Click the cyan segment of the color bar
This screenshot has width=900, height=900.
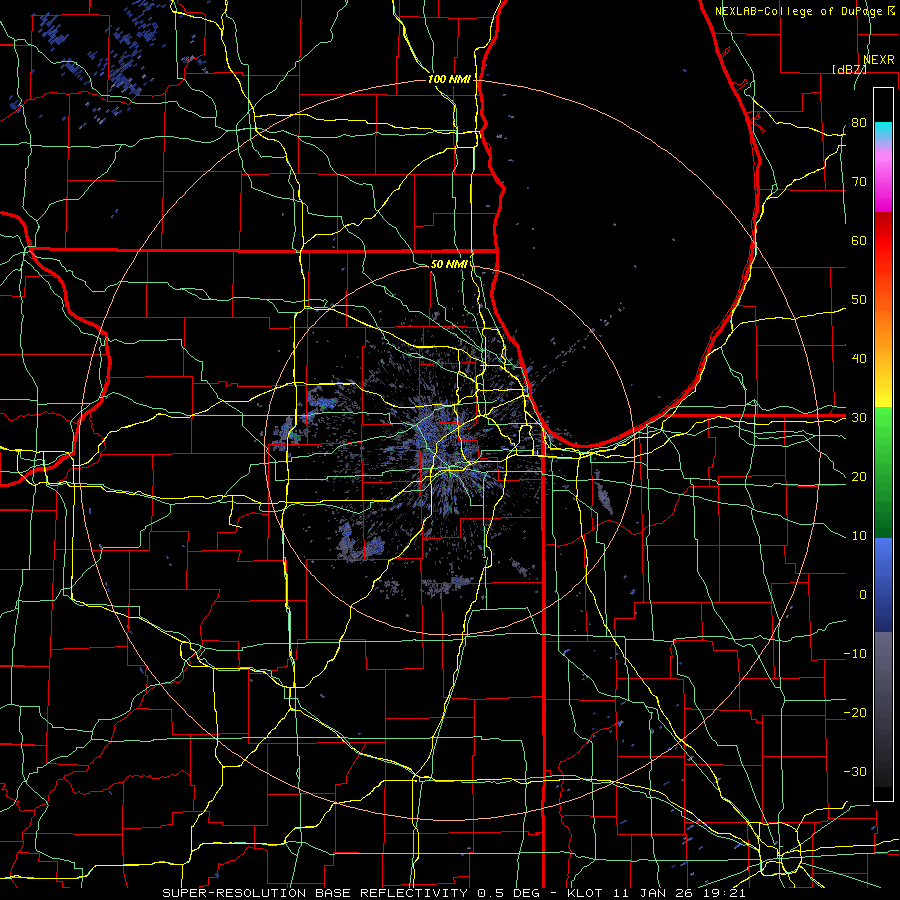pyautogui.click(x=883, y=132)
